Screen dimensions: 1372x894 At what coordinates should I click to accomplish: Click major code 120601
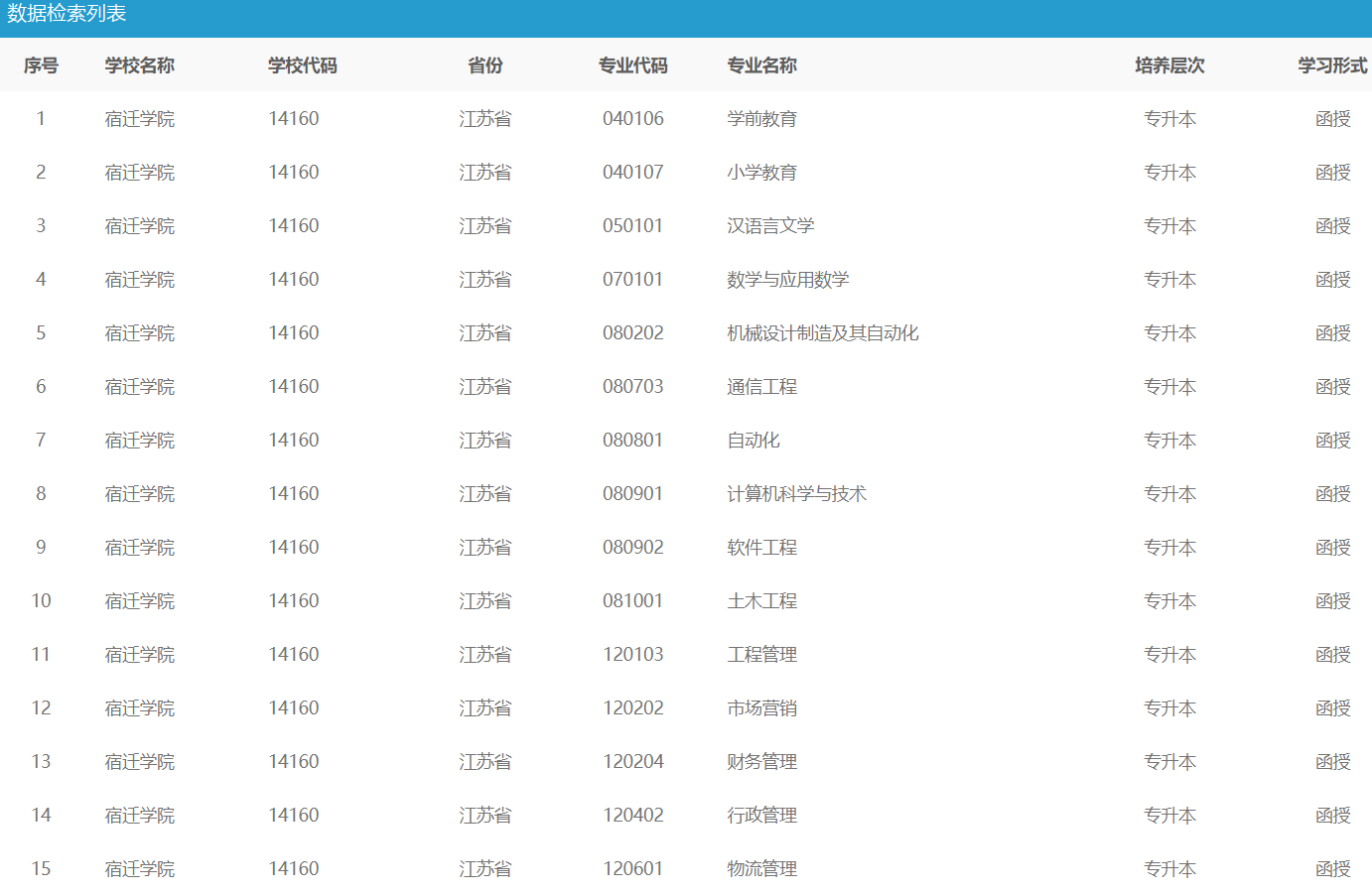point(633,869)
